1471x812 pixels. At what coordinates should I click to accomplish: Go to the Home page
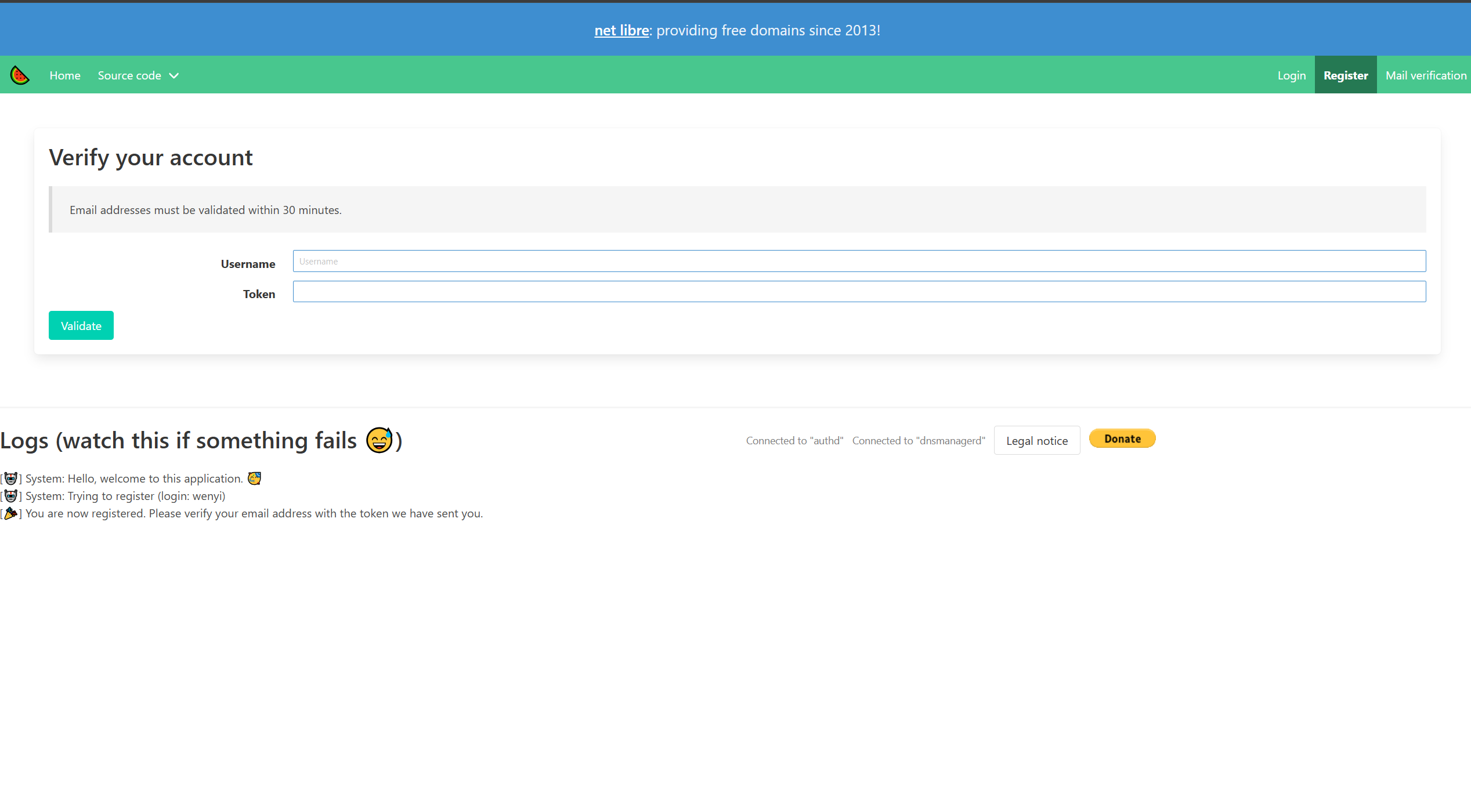pyautogui.click(x=65, y=75)
